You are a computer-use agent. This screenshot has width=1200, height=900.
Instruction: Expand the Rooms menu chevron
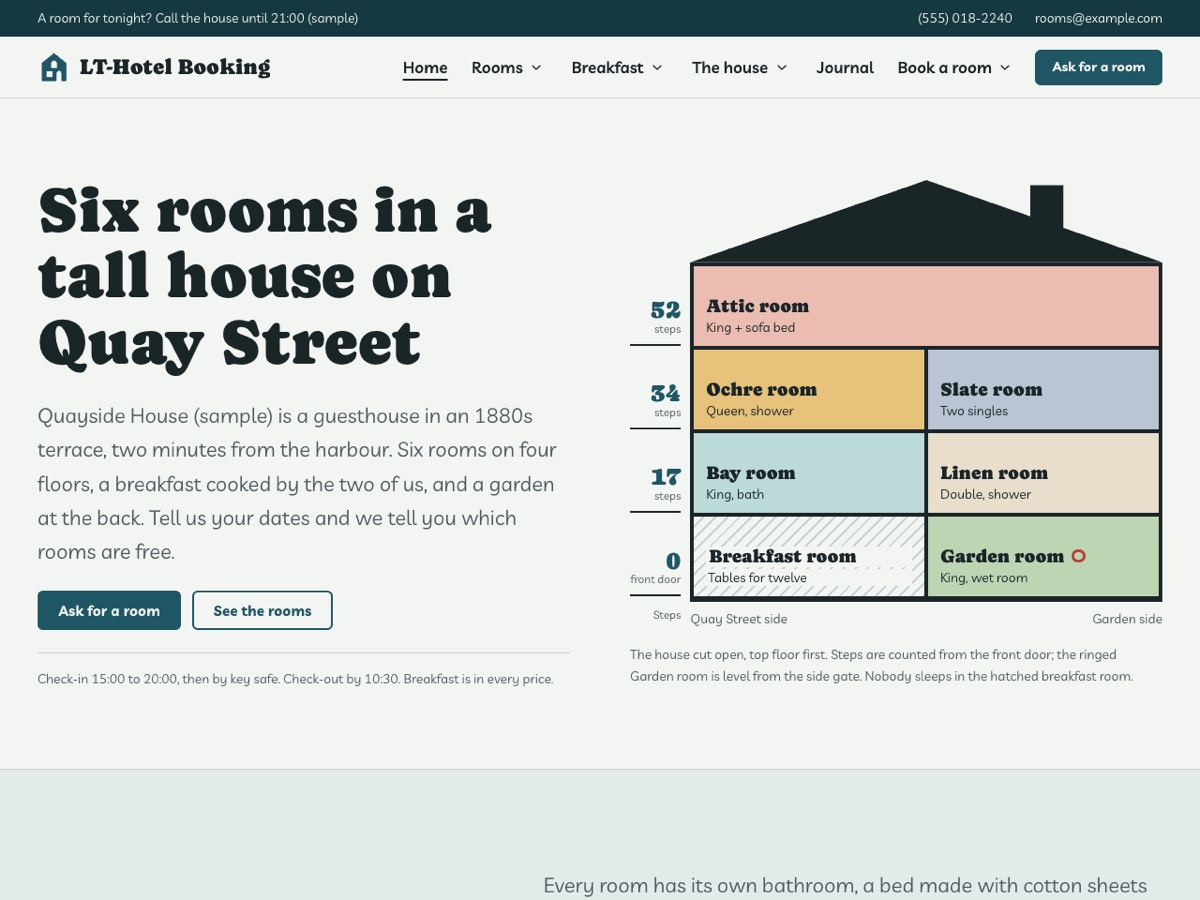(x=536, y=68)
